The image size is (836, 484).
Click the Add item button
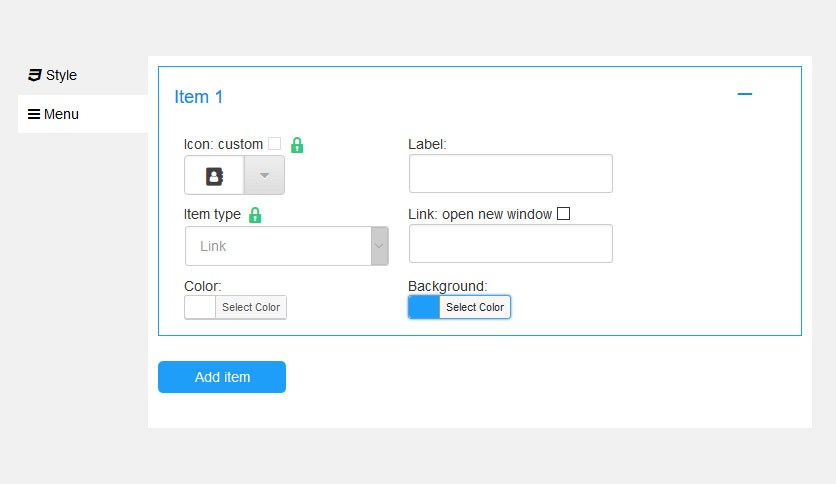[x=222, y=377]
